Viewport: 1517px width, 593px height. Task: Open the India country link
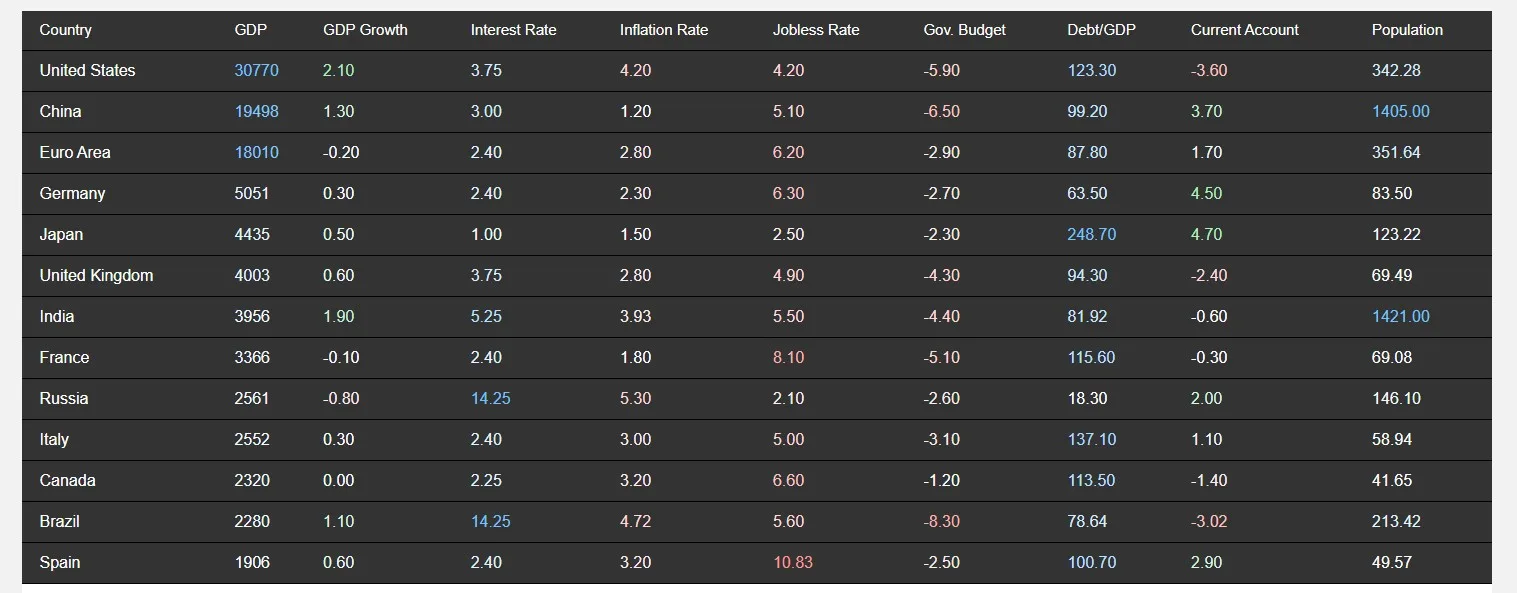click(57, 316)
